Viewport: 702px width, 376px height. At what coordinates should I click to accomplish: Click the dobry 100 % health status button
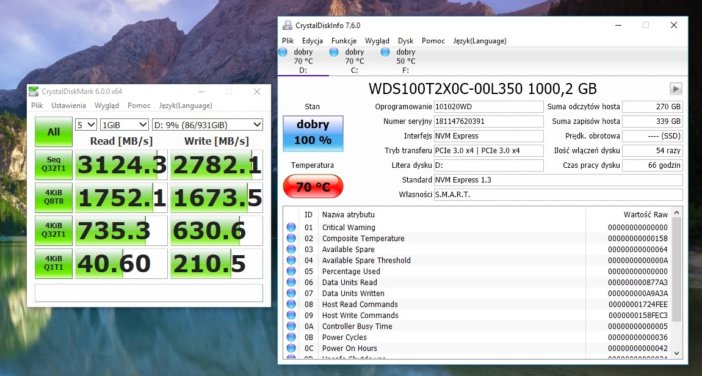coord(313,133)
